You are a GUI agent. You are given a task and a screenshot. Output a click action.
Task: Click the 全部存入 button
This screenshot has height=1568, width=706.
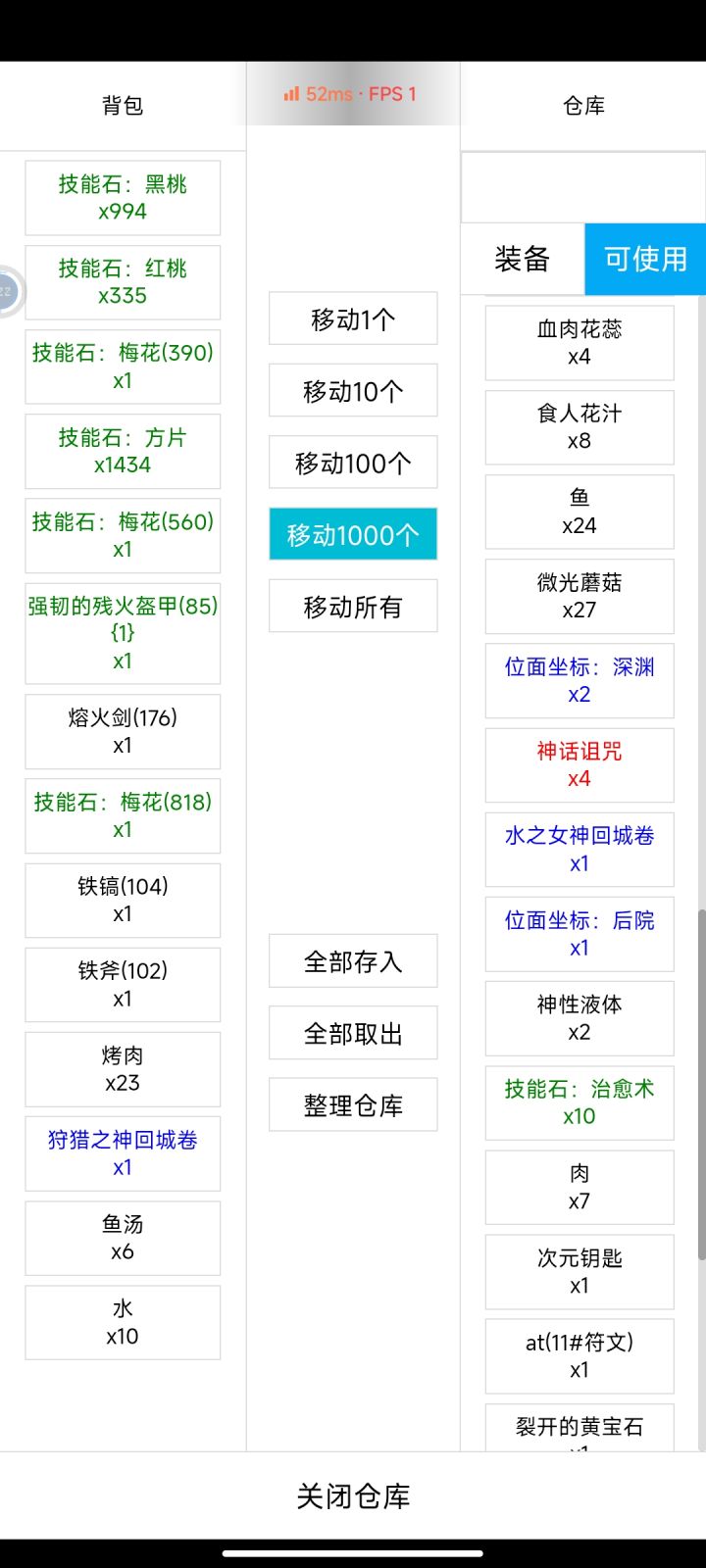pos(353,961)
